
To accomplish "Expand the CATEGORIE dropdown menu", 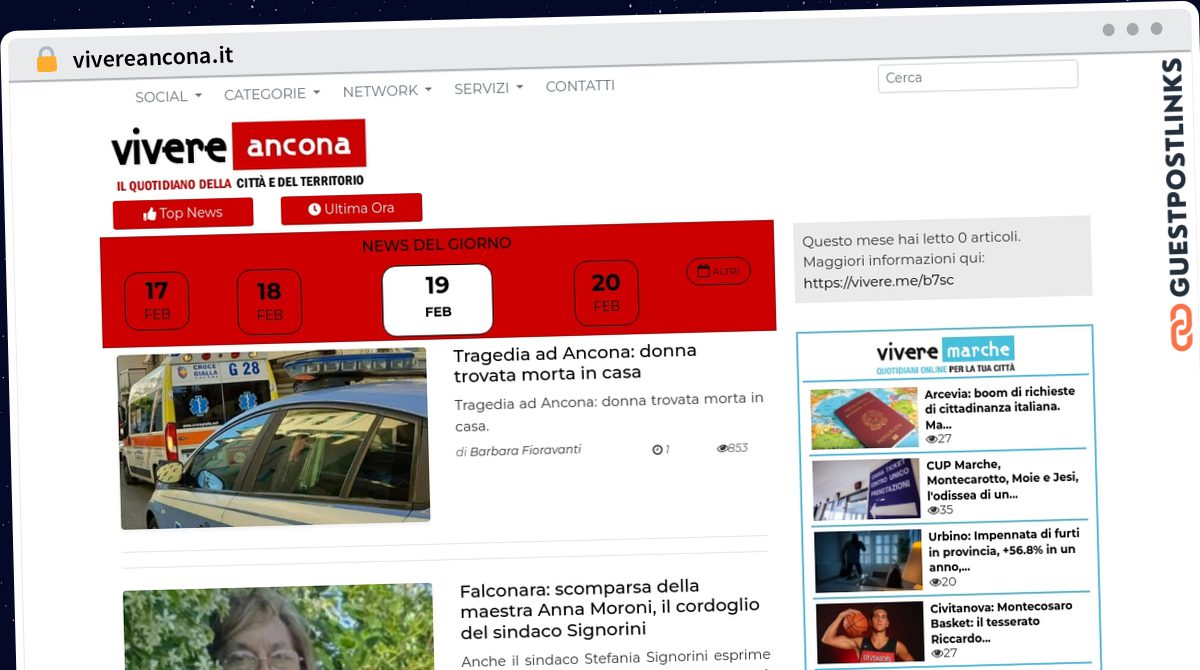I will pos(272,93).
